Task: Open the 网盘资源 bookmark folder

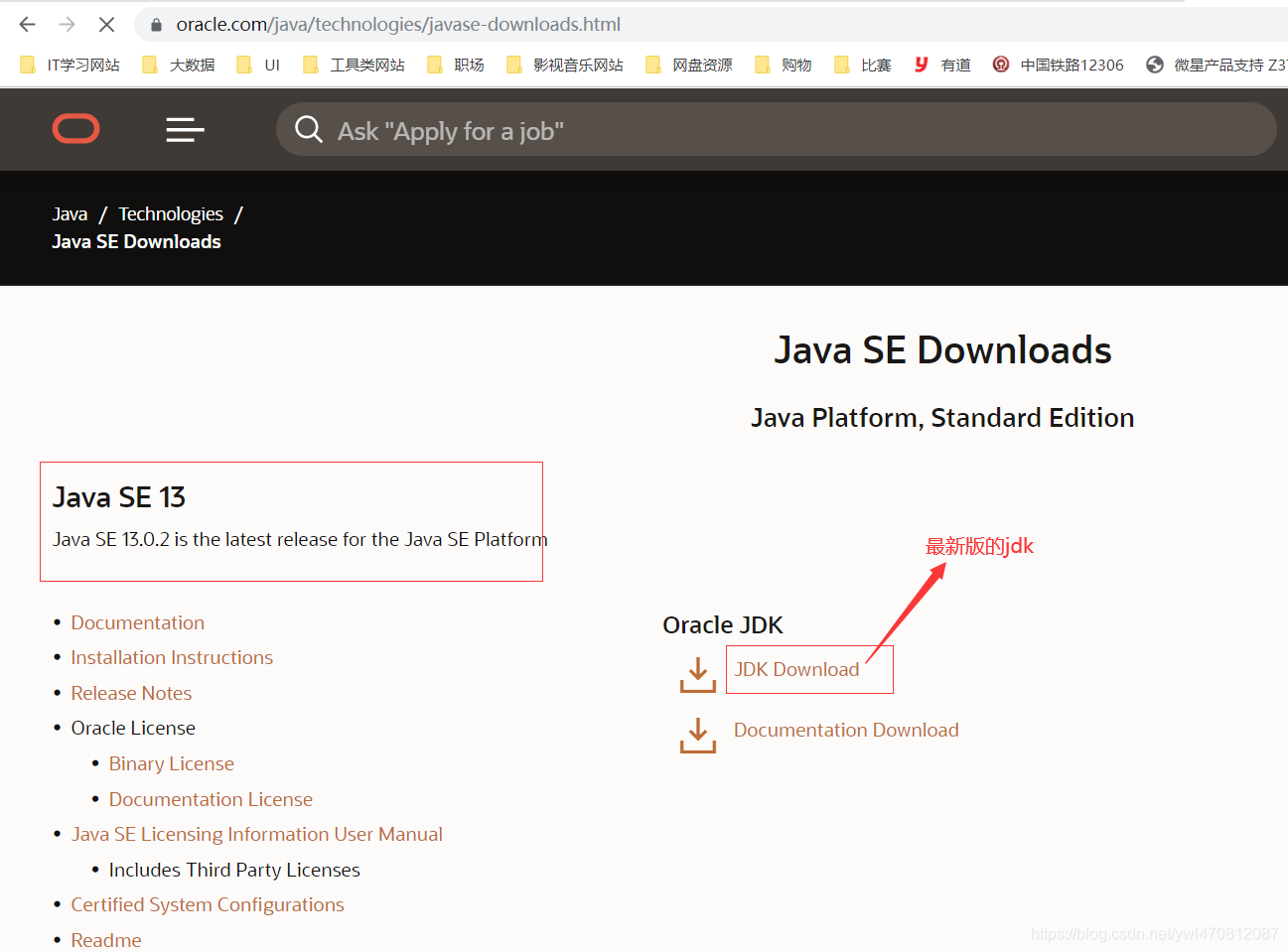Action: pos(689,65)
